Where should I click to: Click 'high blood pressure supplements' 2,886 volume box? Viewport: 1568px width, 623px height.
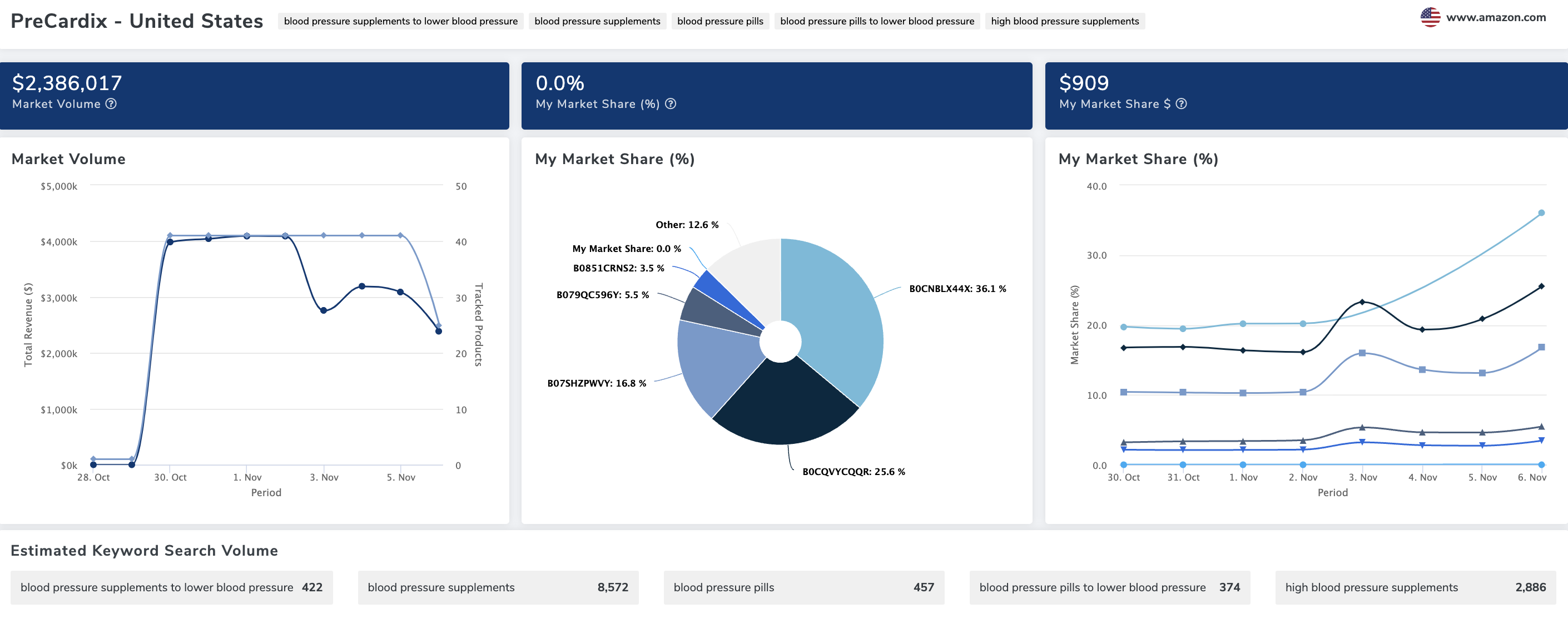tap(1415, 587)
